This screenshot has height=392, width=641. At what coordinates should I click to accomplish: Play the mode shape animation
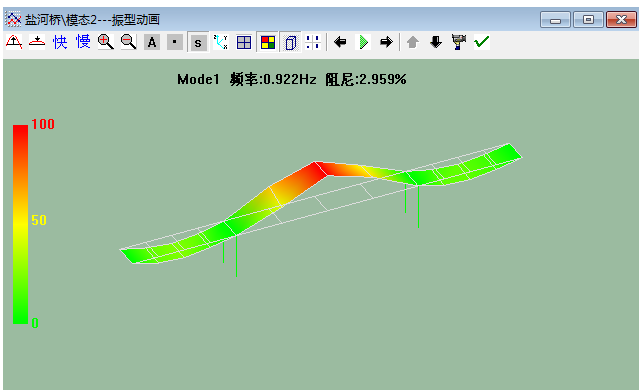(363, 42)
